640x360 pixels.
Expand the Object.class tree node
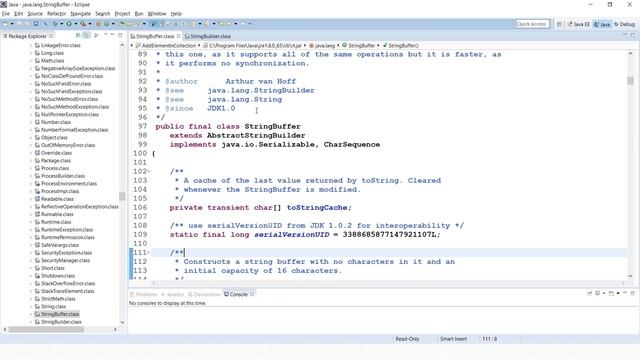tap(31, 137)
